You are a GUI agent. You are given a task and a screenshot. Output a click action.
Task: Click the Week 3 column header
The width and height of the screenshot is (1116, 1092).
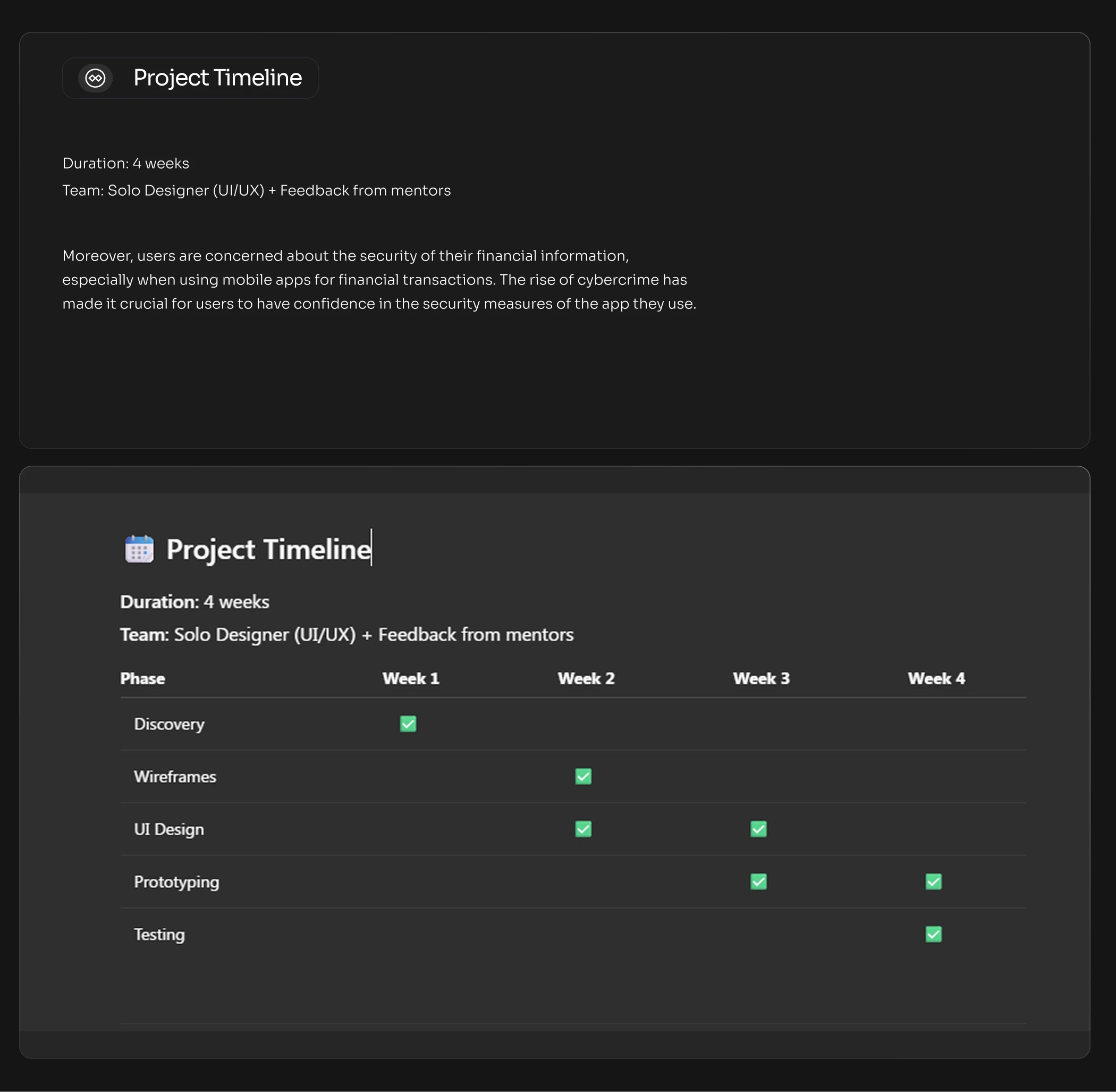point(760,678)
